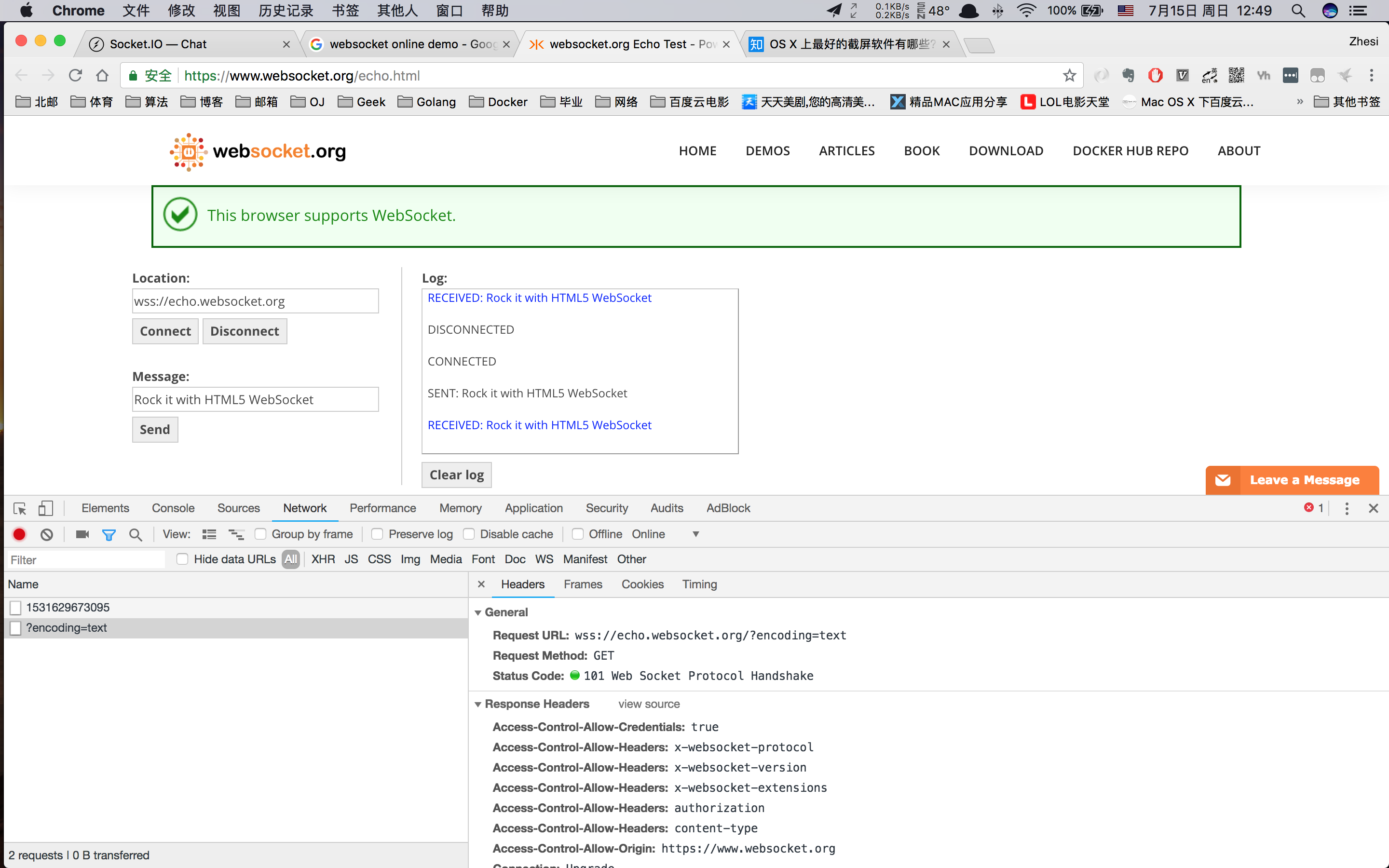This screenshot has width=1389, height=868.
Task: Toggle the network filter funnel icon
Action: click(109, 534)
